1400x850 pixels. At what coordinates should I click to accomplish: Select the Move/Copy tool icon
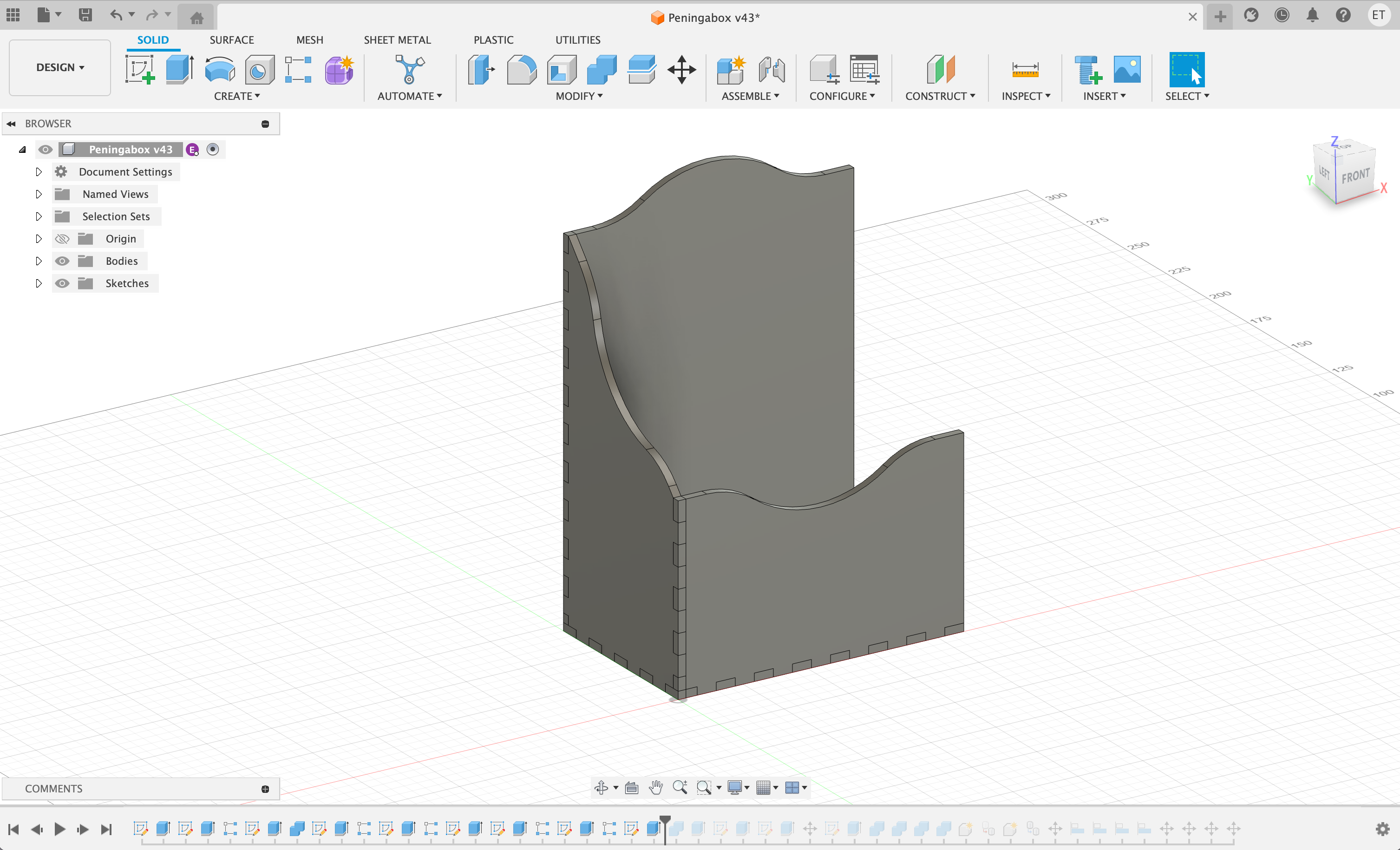coord(682,70)
